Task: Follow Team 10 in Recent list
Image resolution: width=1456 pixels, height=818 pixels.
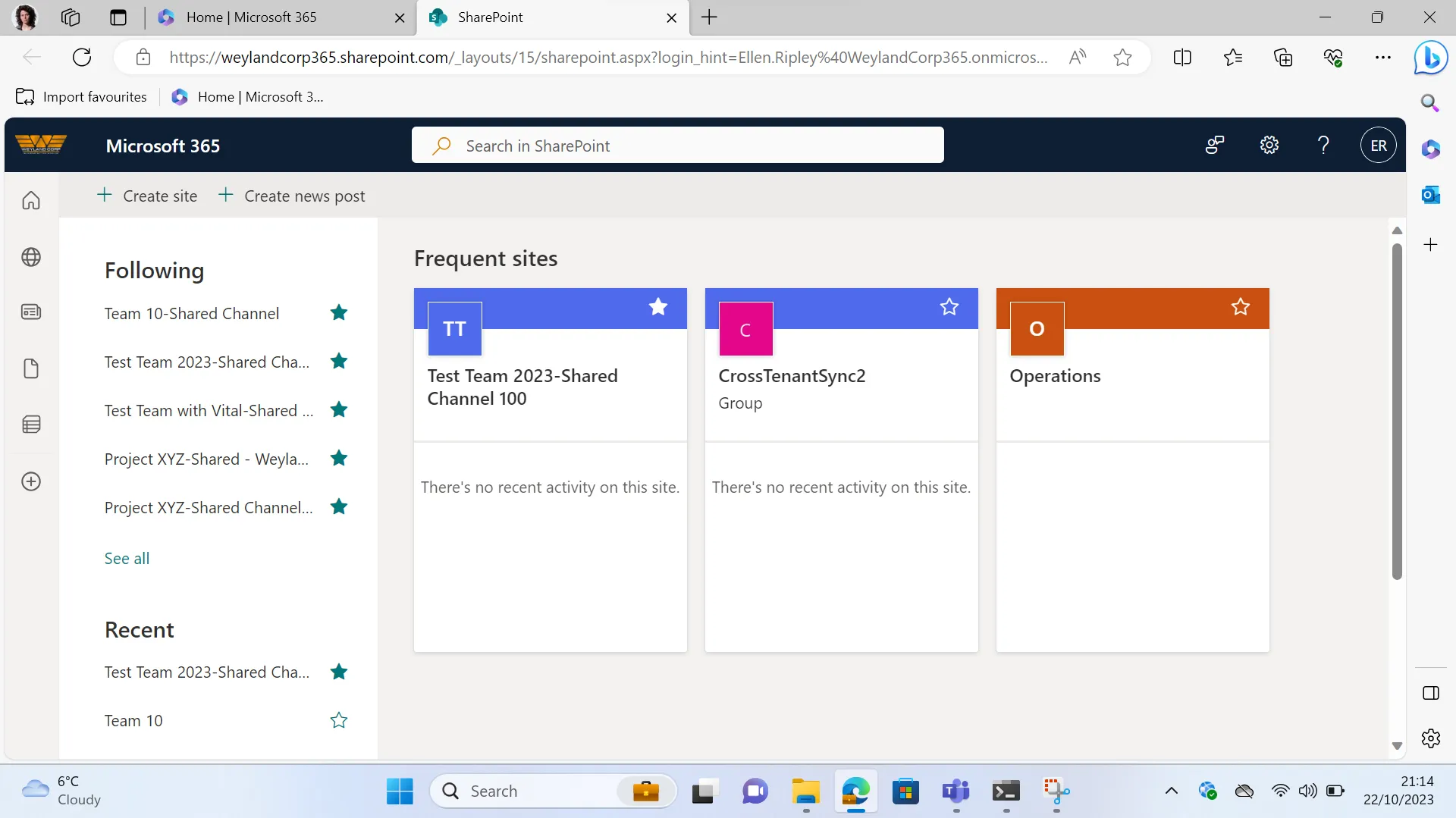Action: [x=339, y=720]
